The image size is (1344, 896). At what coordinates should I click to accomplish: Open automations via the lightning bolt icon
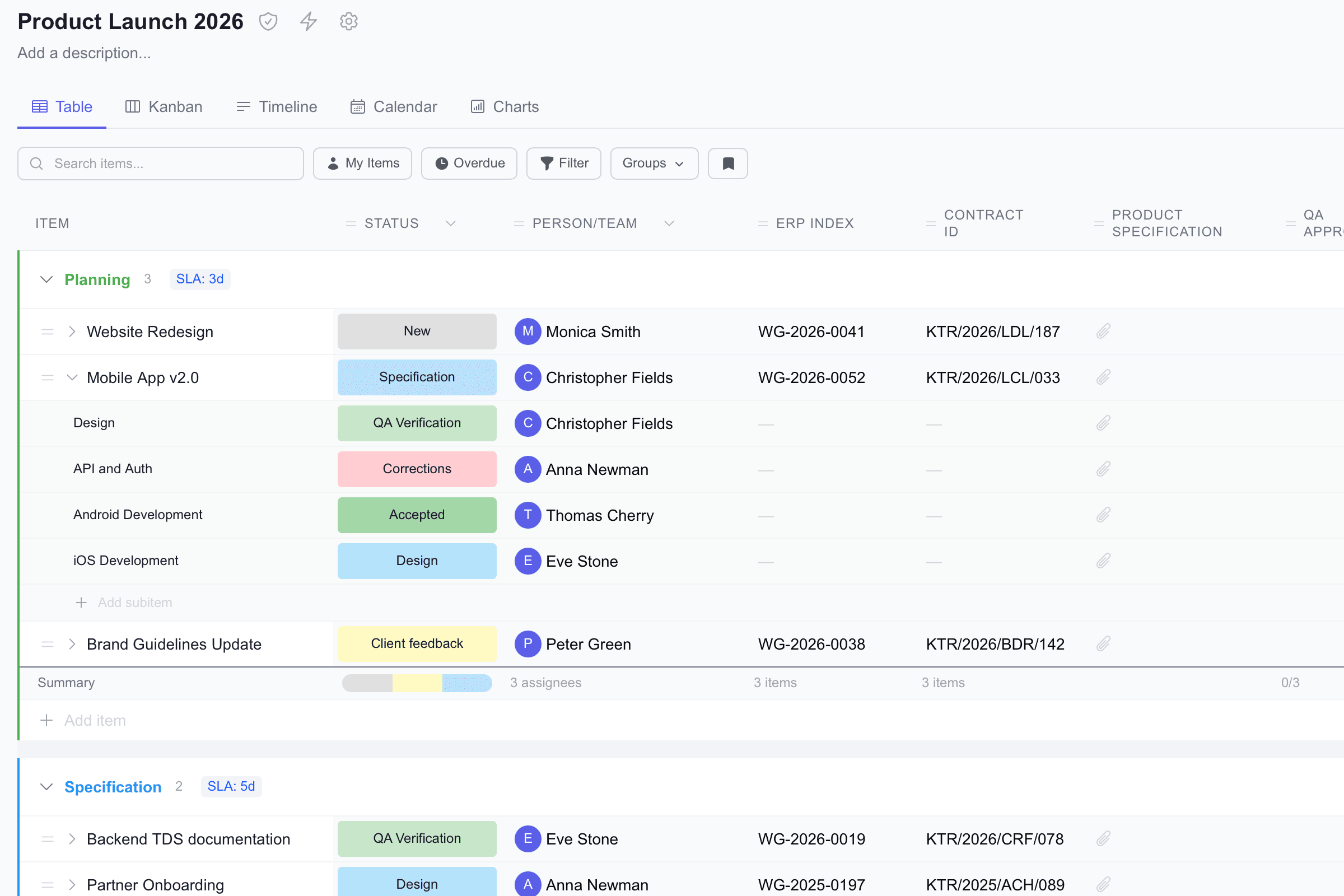309,22
